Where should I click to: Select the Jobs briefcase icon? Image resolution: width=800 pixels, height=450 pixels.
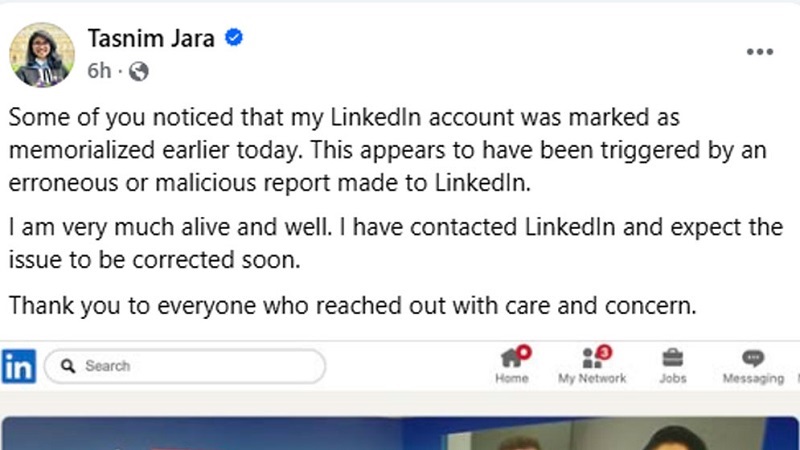click(x=672, y=357)
